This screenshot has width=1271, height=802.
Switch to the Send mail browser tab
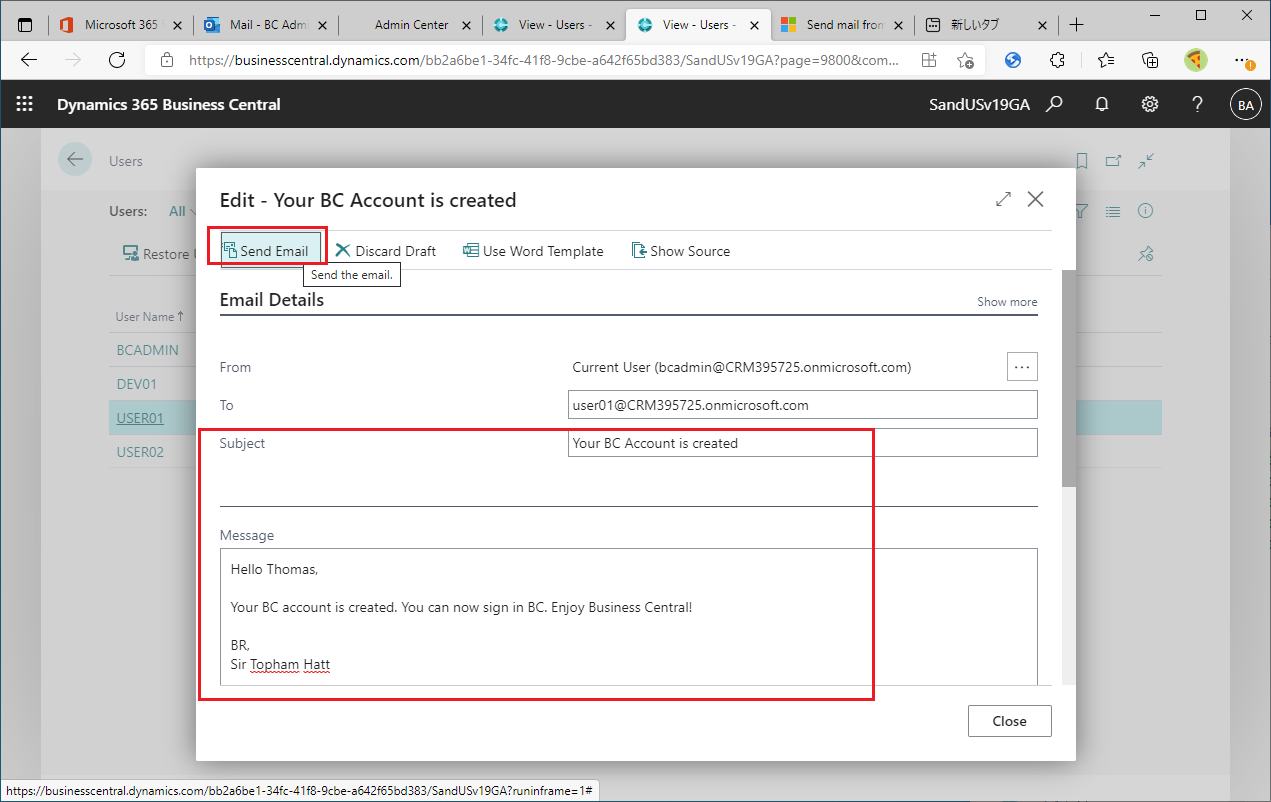coord(838,24)
